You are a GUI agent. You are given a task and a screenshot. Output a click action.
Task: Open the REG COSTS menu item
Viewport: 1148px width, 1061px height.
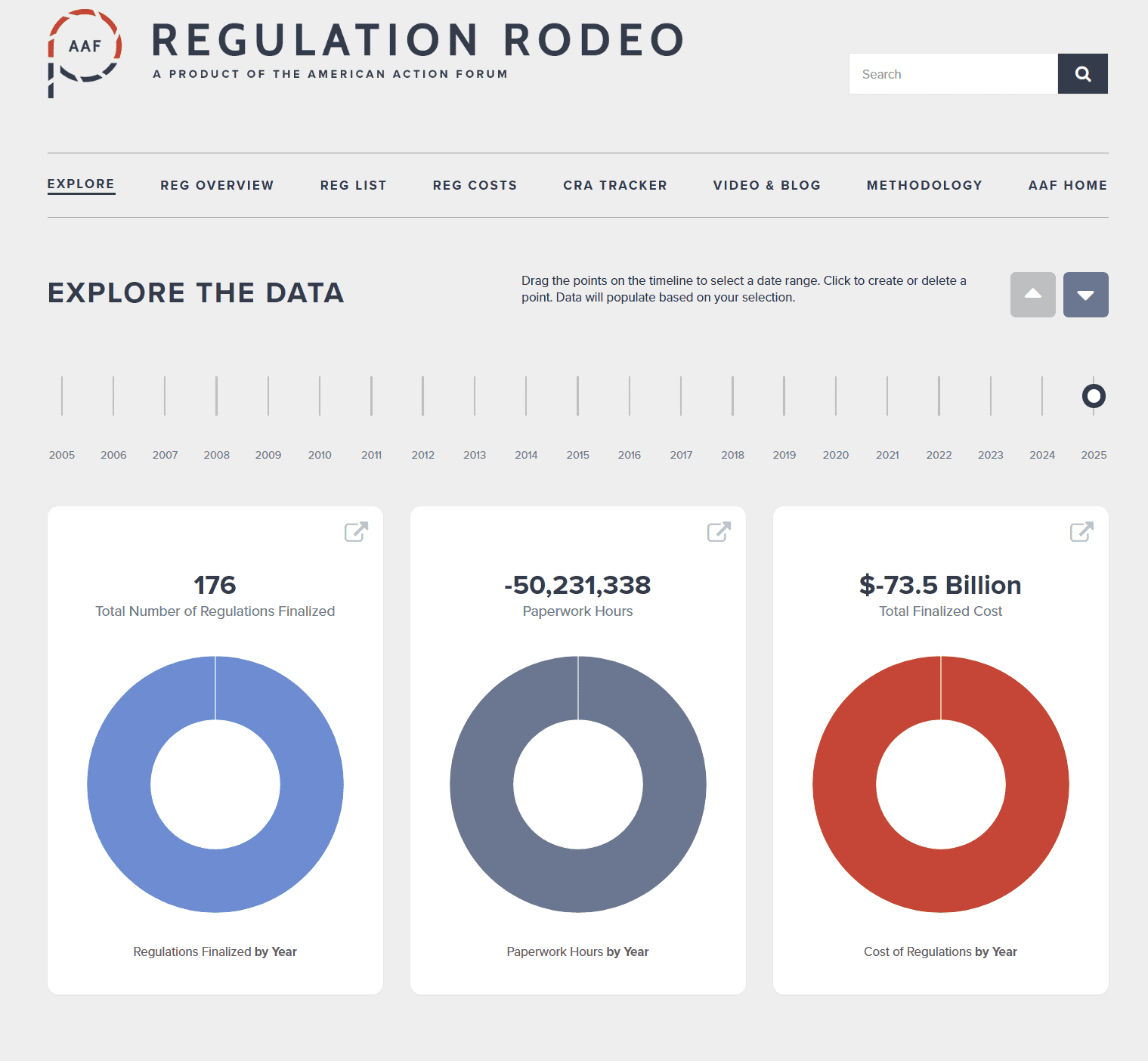[x=475, y=186]
